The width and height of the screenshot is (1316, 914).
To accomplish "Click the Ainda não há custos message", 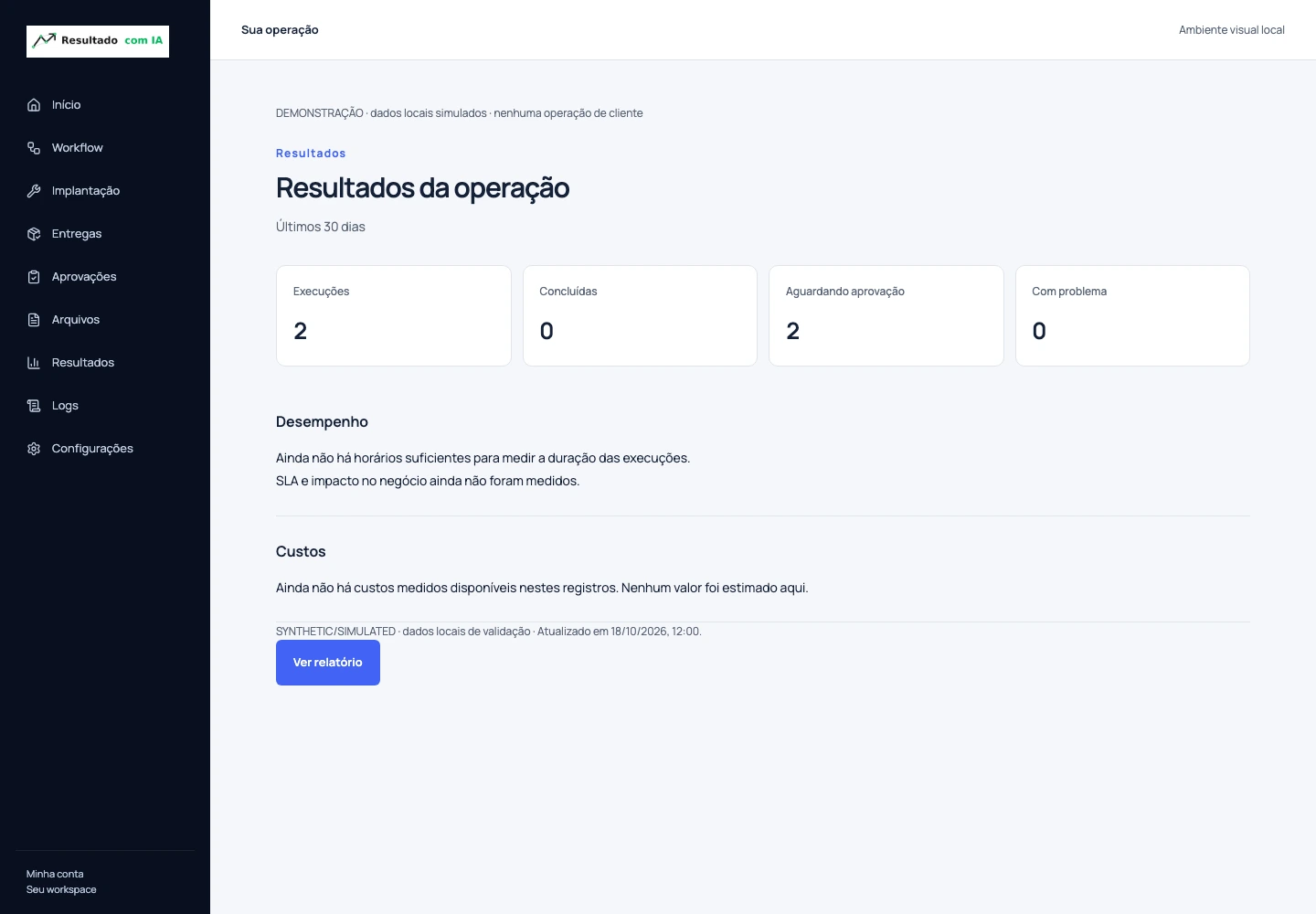I will pos(542,588).
